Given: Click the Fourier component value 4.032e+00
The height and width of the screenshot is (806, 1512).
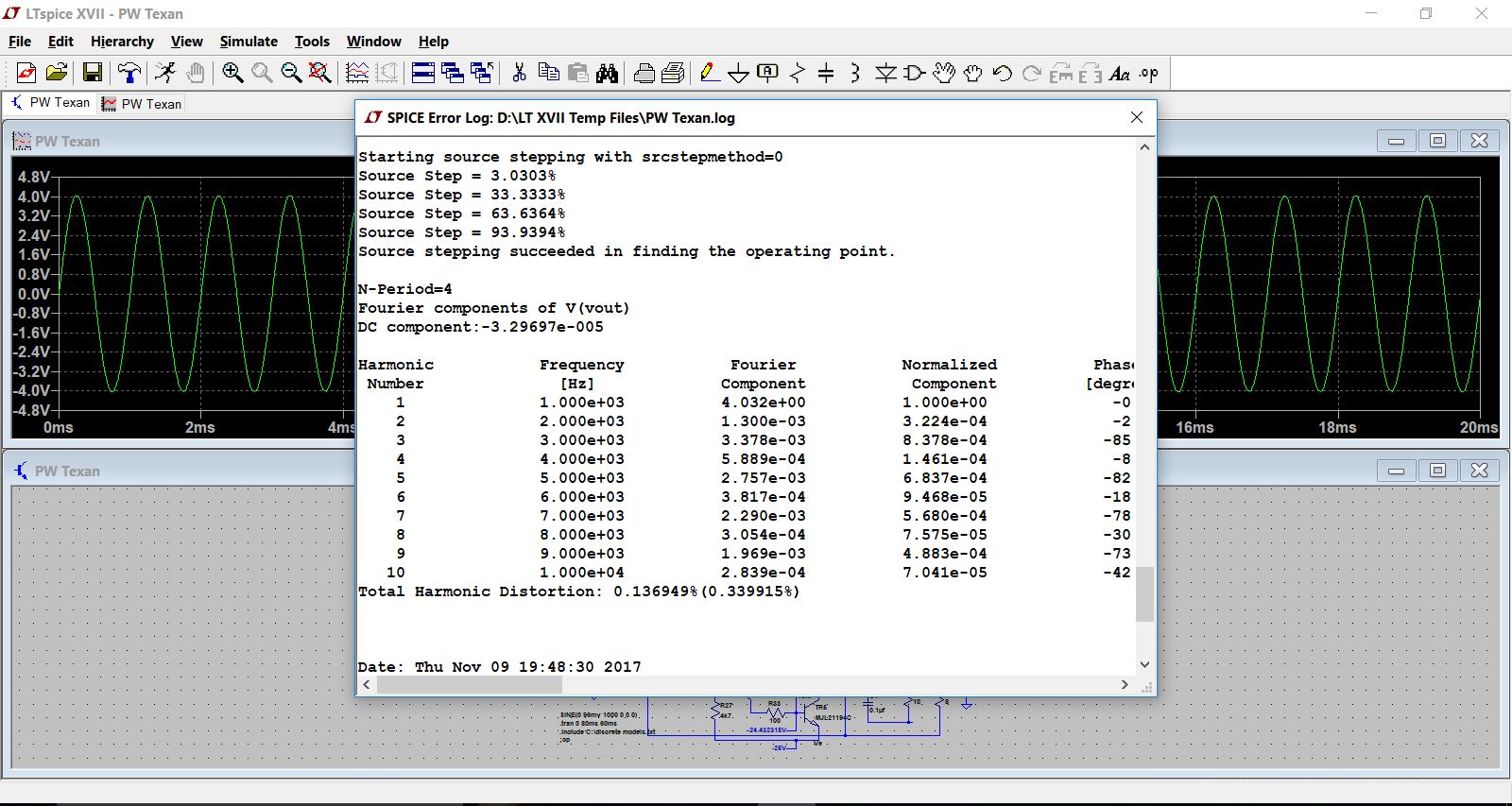Looking at the screenshot, I should [763, 403].
